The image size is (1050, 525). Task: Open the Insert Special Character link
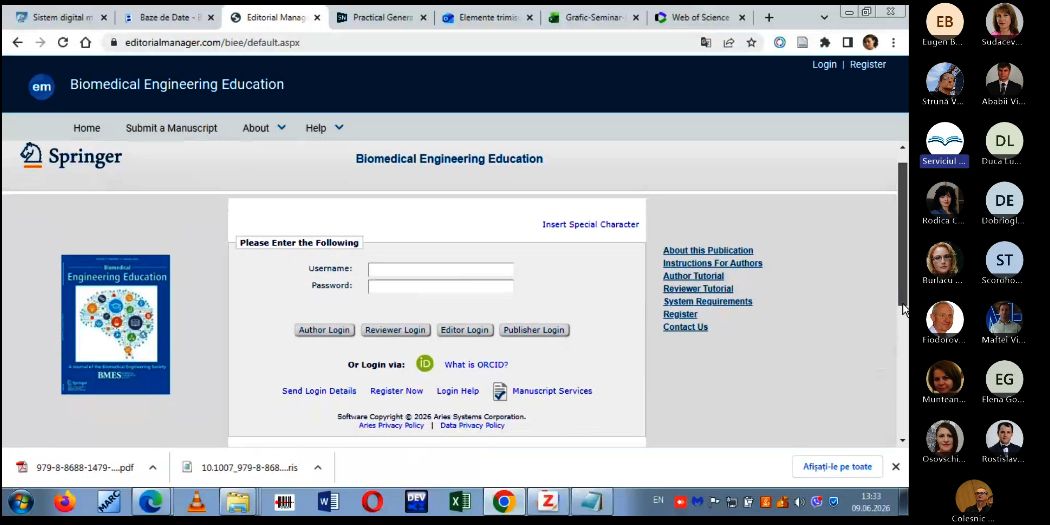click(x=591, y=224)
